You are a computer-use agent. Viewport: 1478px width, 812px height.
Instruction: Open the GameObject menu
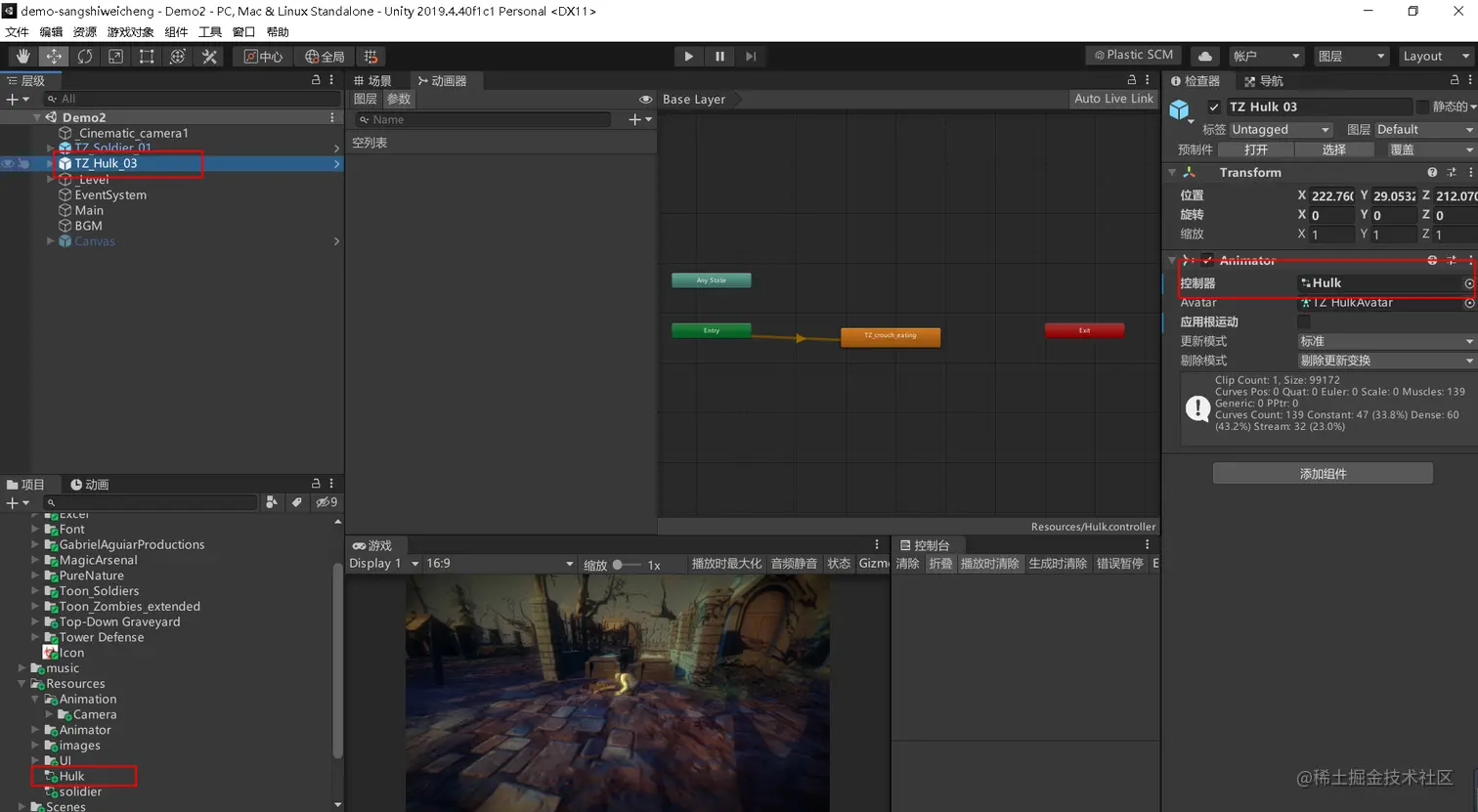pos(130,32)
